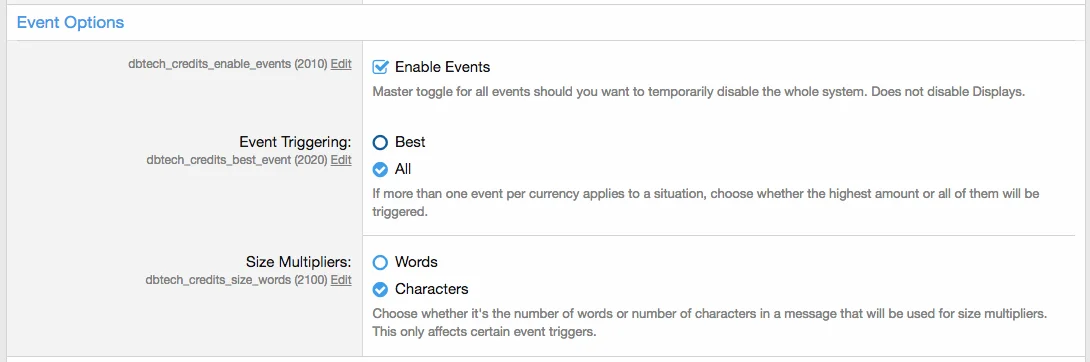The height and width of the screenshot is (362, 1090).
Task: Click the 'Size Multipliers:' setting title
Action: tap(299, 263)
